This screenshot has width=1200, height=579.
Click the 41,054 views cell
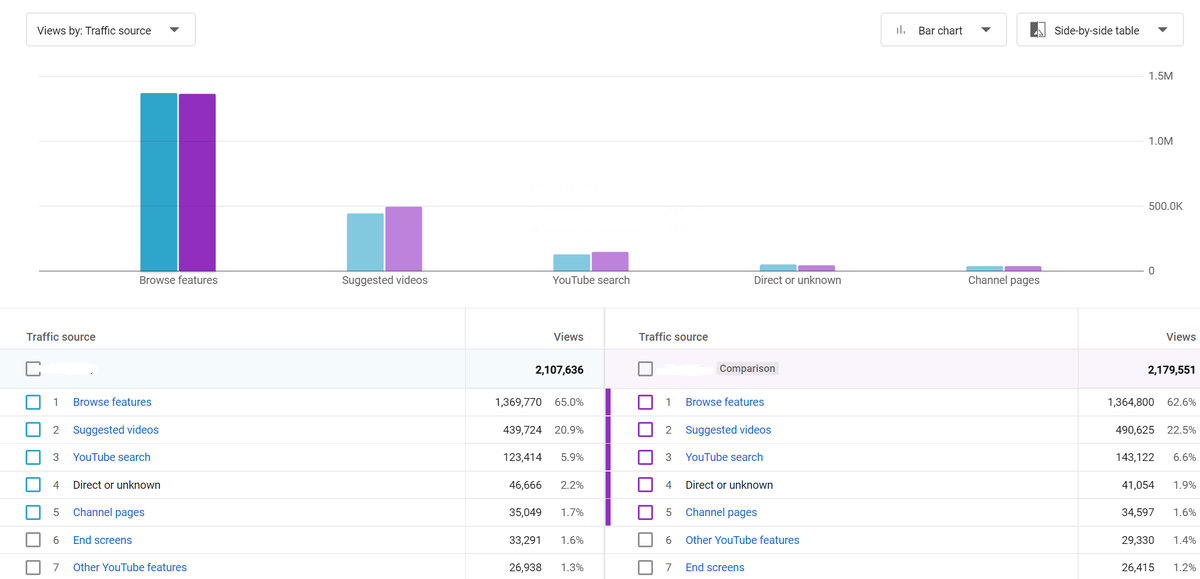[1136, 485]
